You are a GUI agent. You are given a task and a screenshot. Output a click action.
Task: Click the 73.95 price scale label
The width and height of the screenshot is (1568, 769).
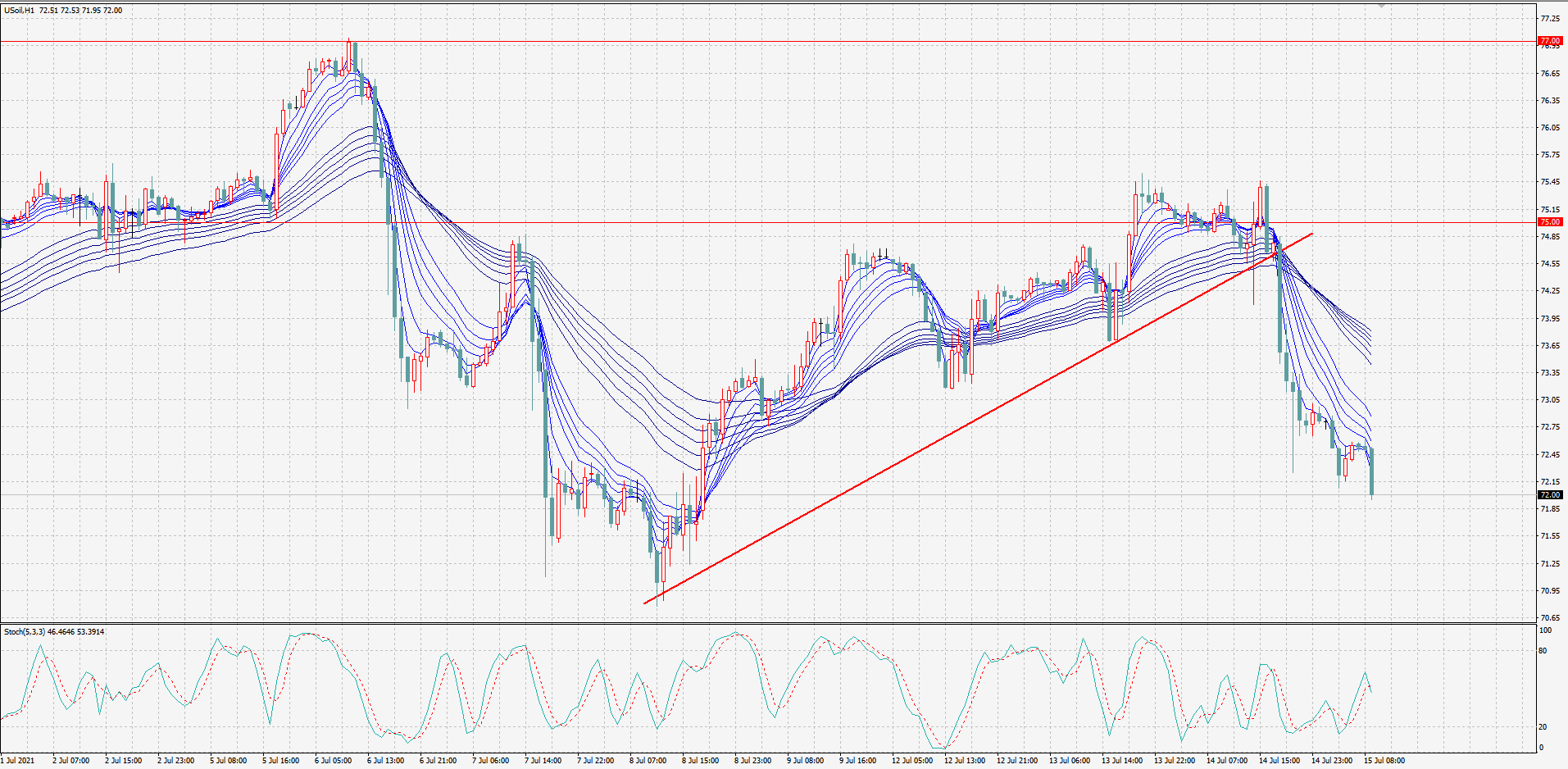pos(1550,319)
